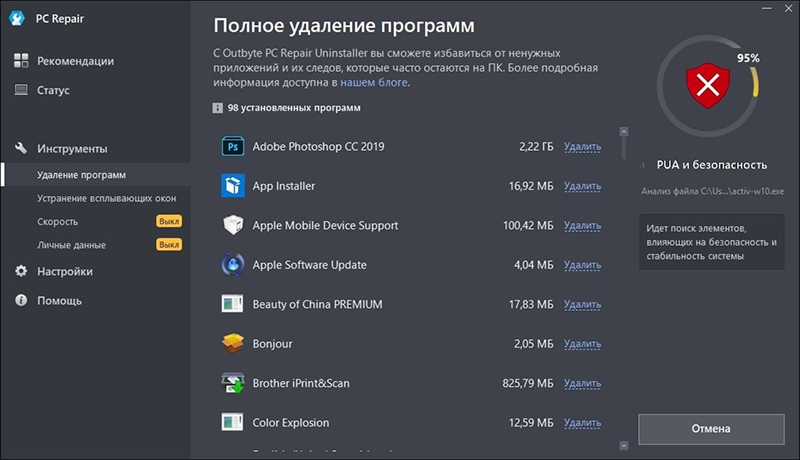The height and width of the screenshot is (460, 800).
Task: Click the Статус monitor icon
Action: pos(21,90)
